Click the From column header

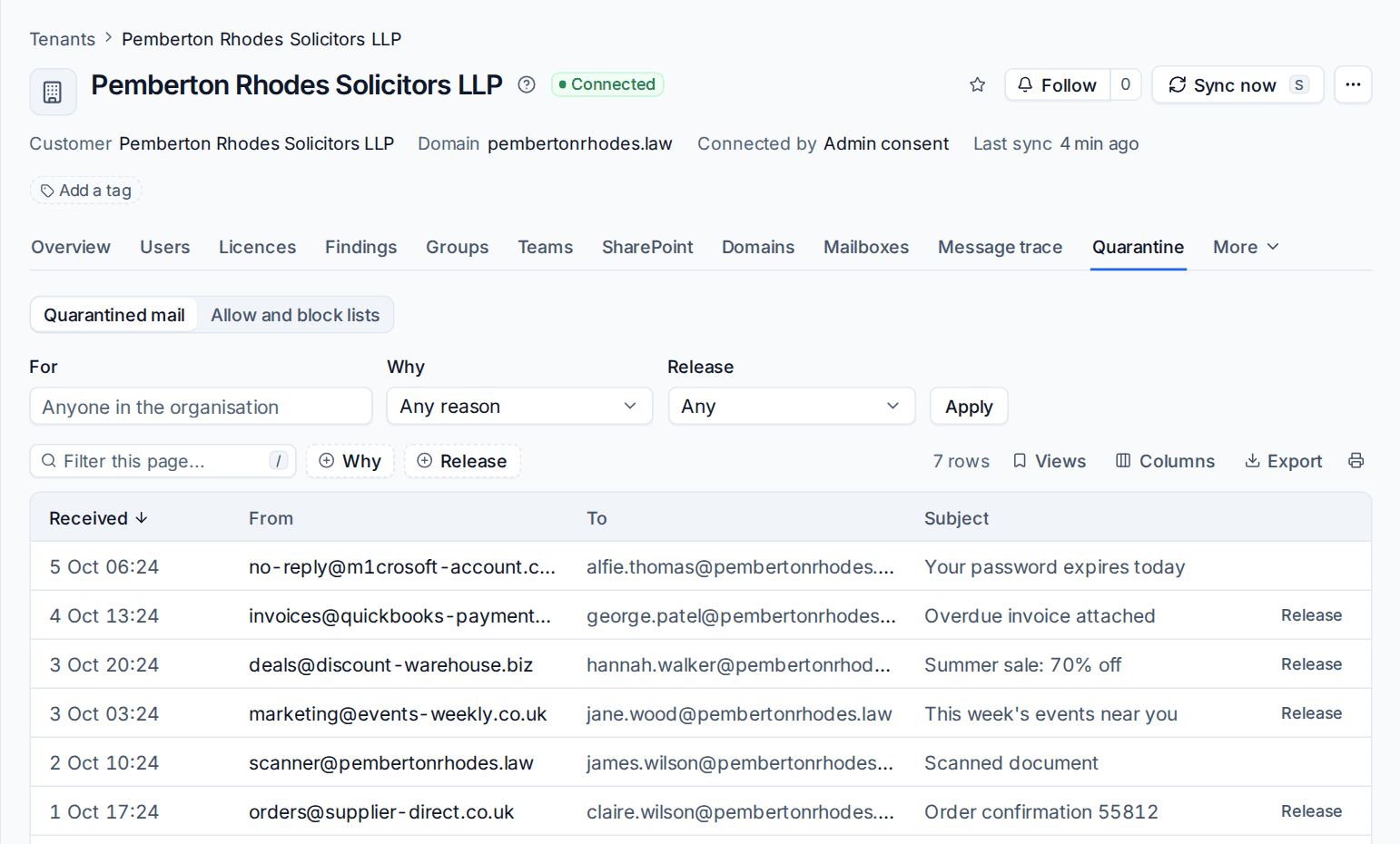click(x=271, y=518)
